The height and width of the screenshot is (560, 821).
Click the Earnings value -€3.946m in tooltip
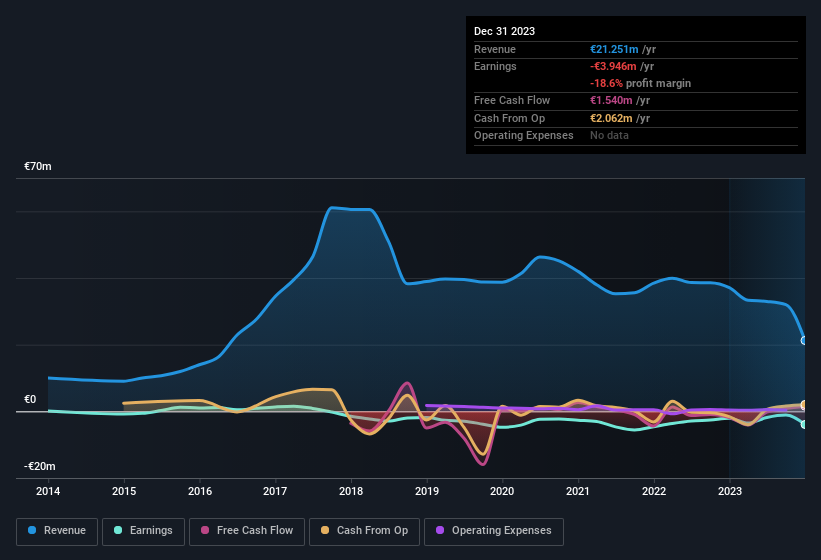click(623, 66)
